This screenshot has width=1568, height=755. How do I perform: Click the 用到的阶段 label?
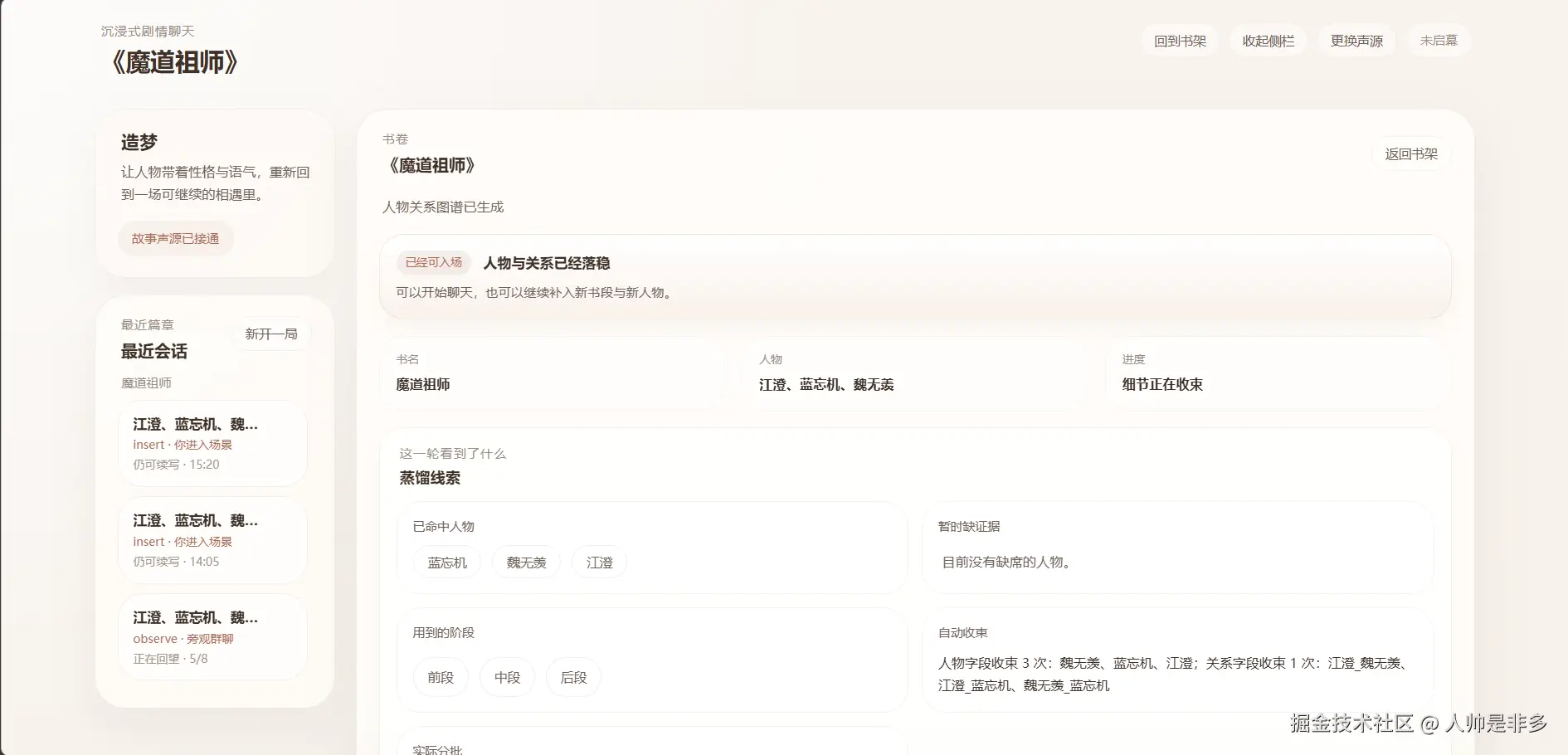pyautogui.click(x=444, y=633)
